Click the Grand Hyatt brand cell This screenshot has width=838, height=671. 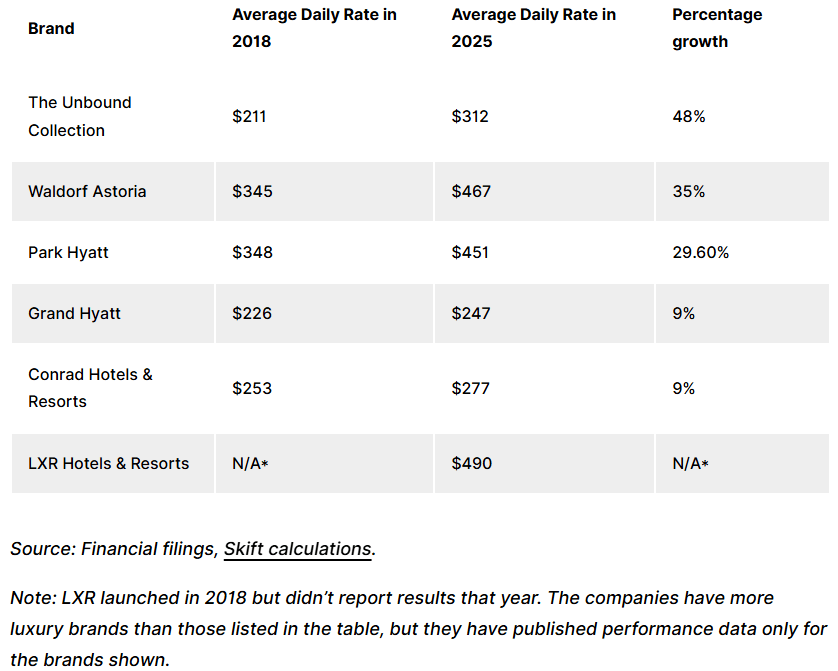tap(74, 313)
